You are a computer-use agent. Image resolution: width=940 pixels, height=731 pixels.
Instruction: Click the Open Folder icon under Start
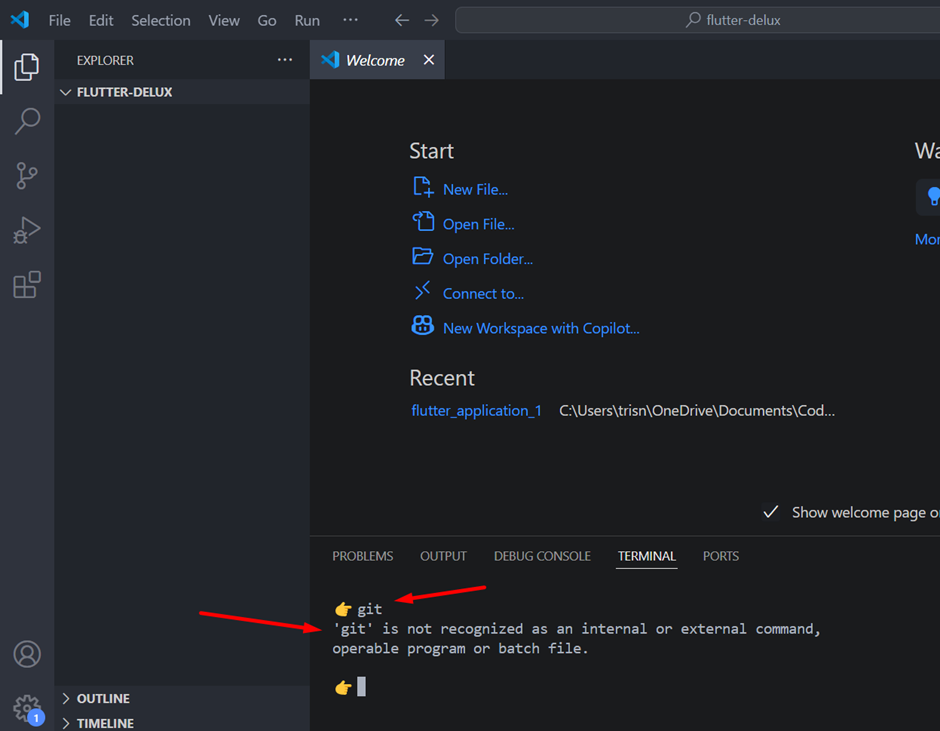click(x=423, y=257)
